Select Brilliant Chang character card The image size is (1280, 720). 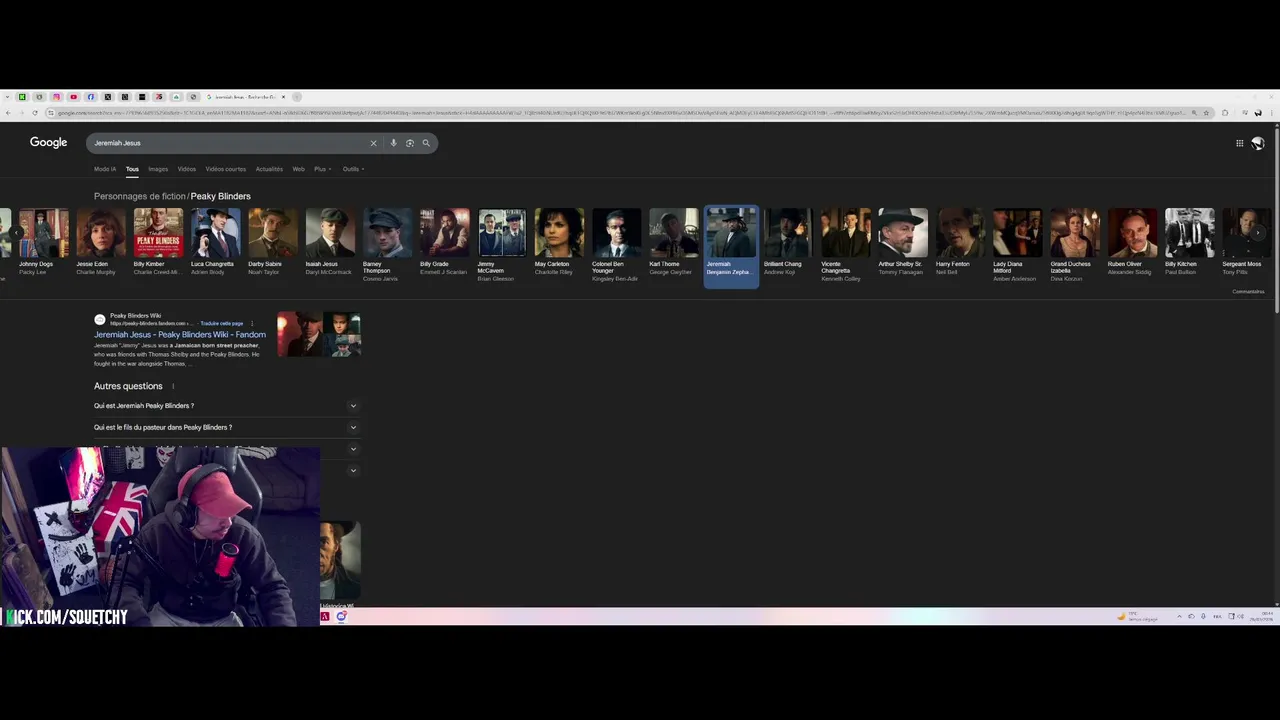click(x=789, y=245)
